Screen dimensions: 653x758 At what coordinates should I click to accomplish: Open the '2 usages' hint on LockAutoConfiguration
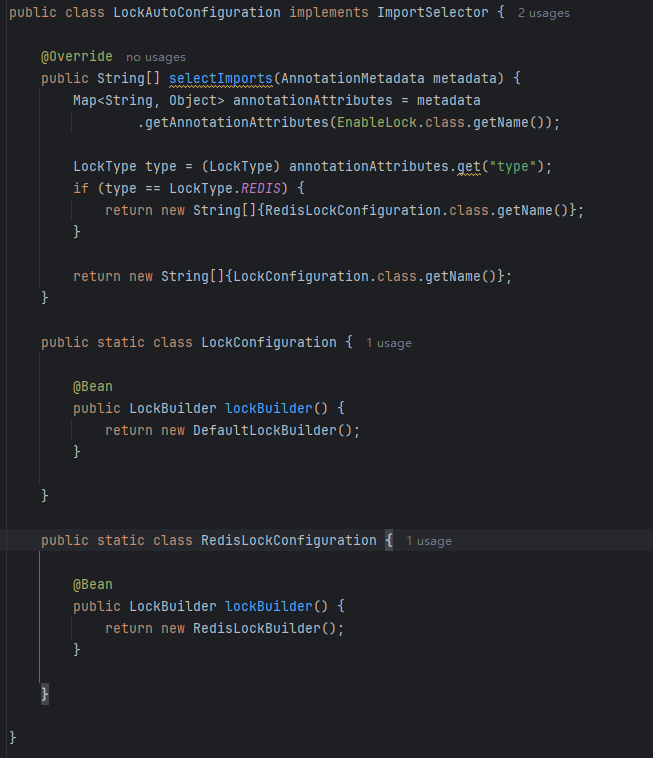click(543, 13)
